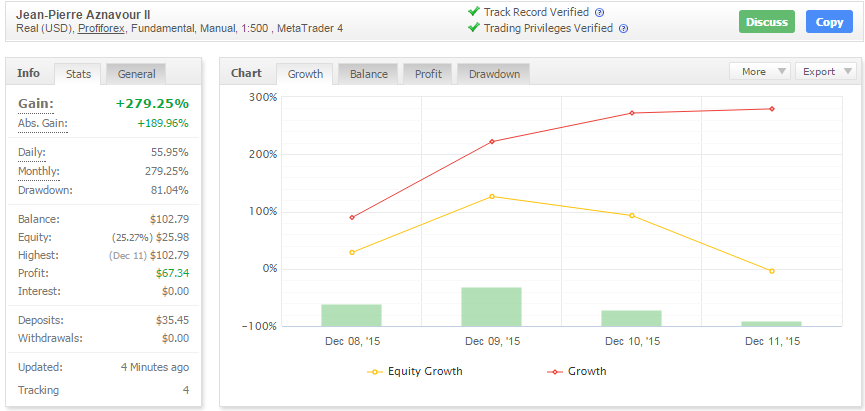
Task: Click the Dec 09 green bar
Action: (492, 307)
